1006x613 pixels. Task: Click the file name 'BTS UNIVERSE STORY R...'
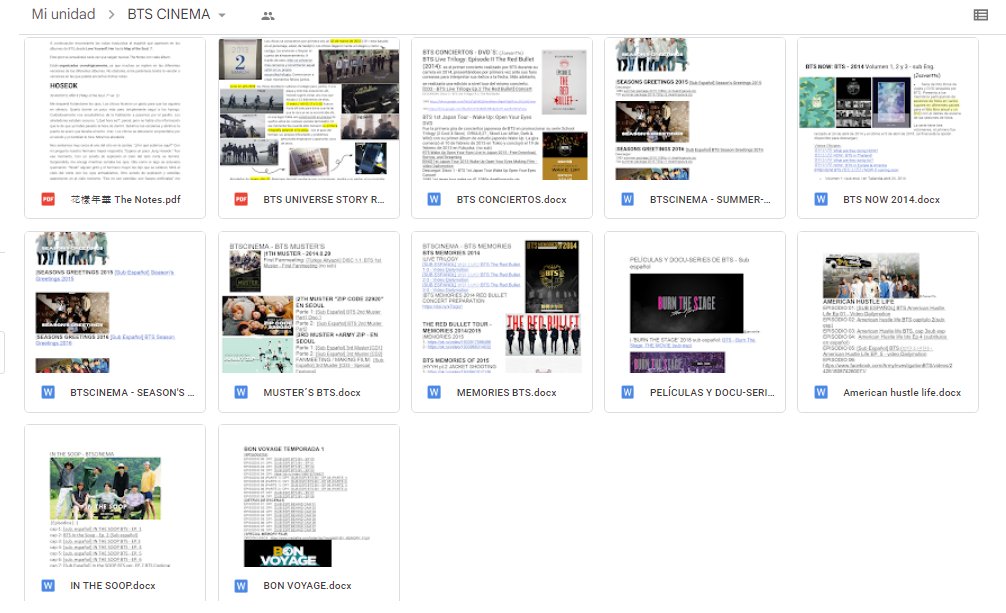click(x=324, y=200)
